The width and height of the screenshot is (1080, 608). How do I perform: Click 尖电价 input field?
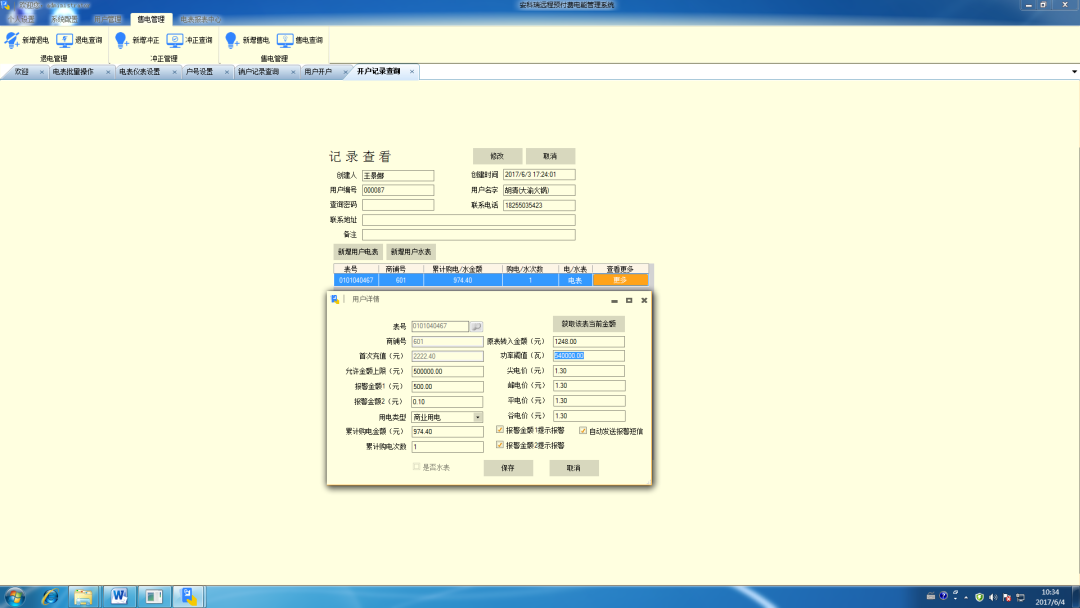(589, 370)
